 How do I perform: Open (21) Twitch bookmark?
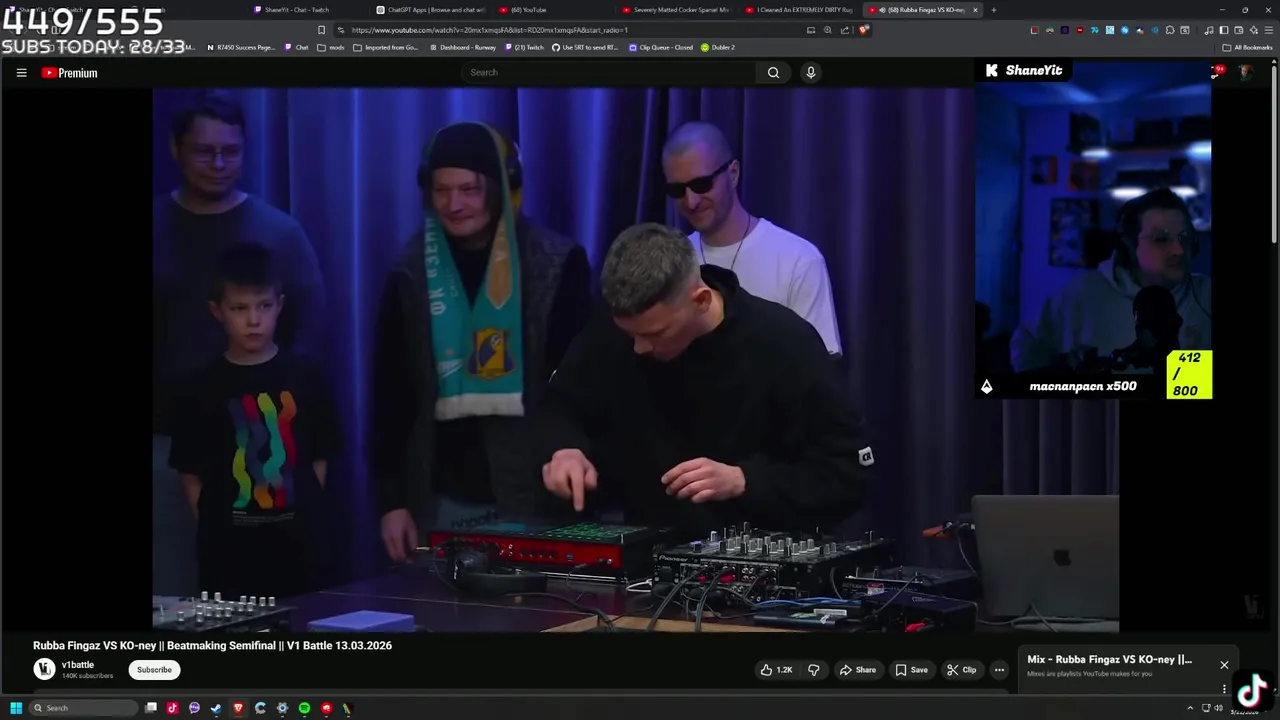point(525,47)
